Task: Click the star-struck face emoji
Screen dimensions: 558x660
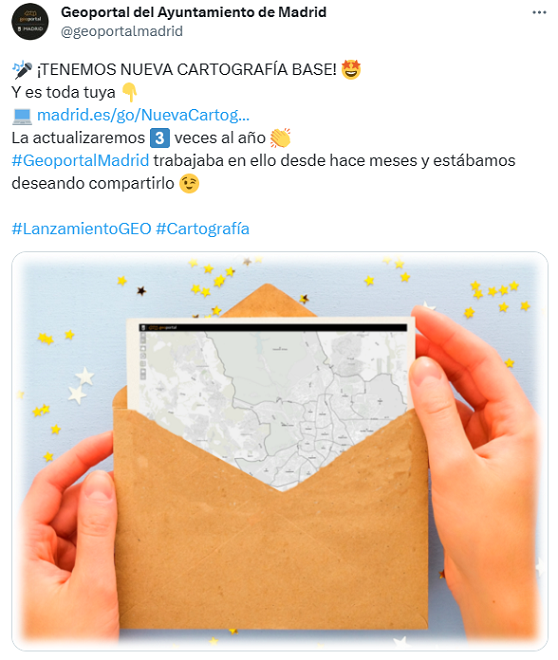Action: 351,69
